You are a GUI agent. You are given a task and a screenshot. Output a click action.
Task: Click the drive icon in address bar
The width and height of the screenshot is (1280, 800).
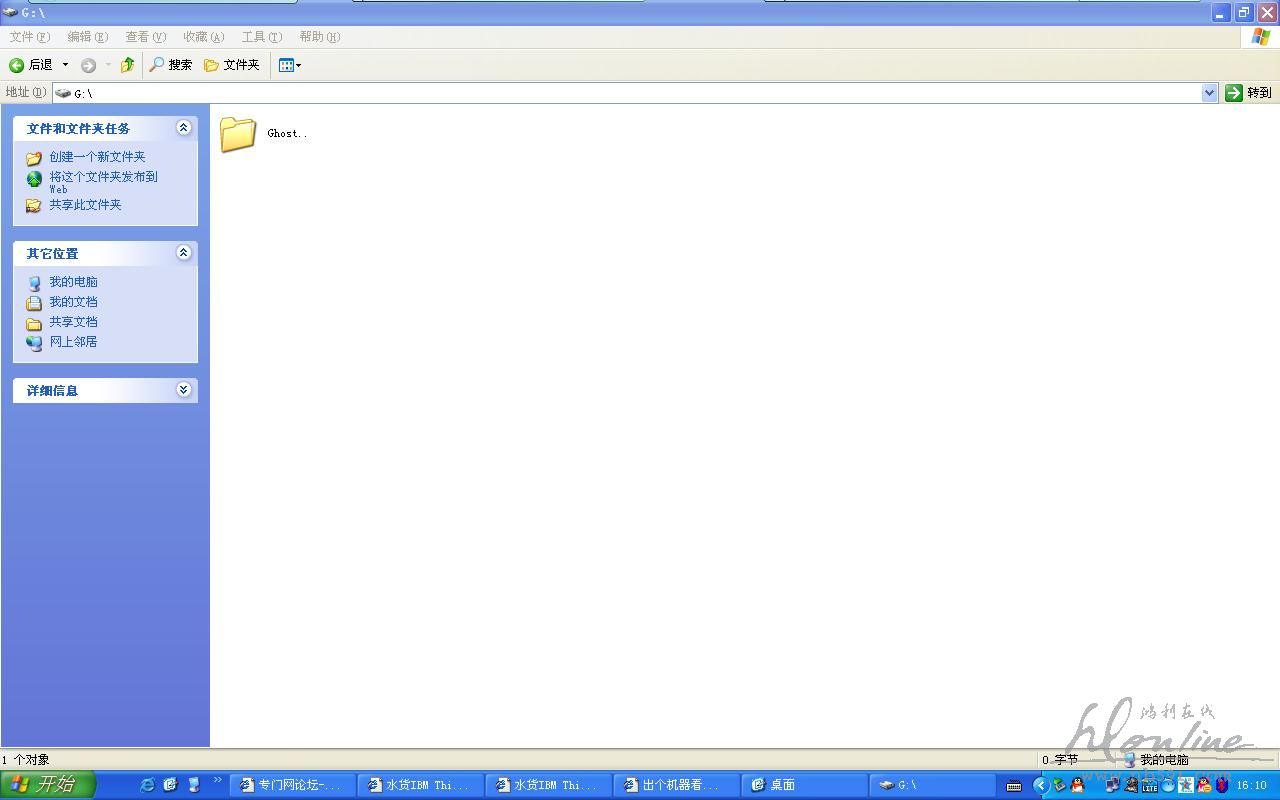[63, 93]
